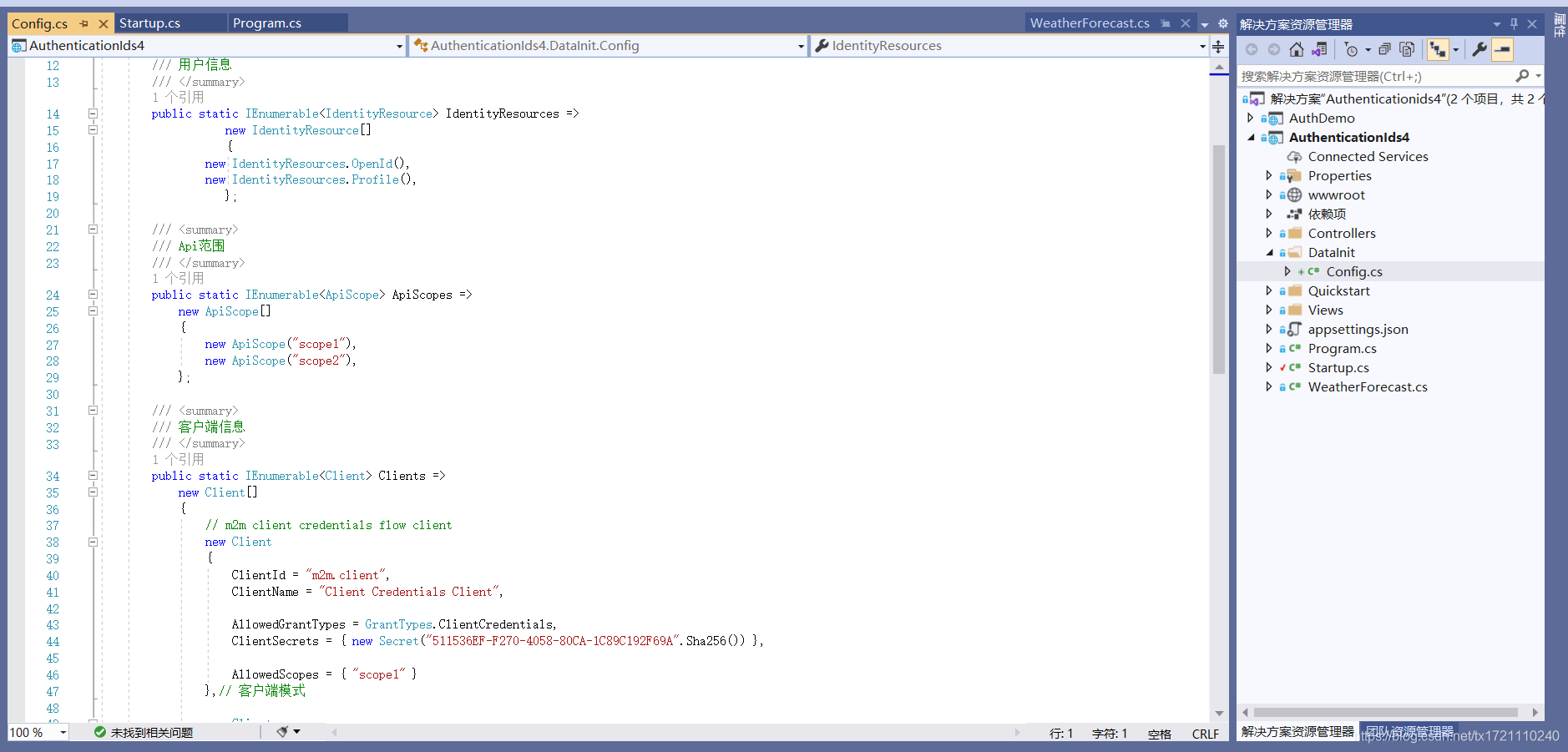Select the Controllers folder
The width and height of the screenshot is (1568, 752).
pyautogui.click(x=1342, y=234)
